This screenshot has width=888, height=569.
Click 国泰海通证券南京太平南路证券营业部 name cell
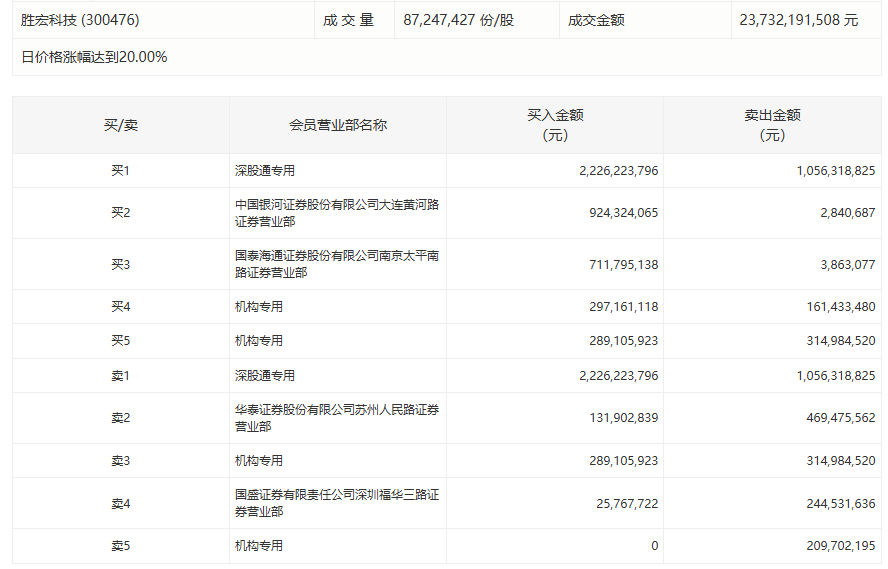337,264
